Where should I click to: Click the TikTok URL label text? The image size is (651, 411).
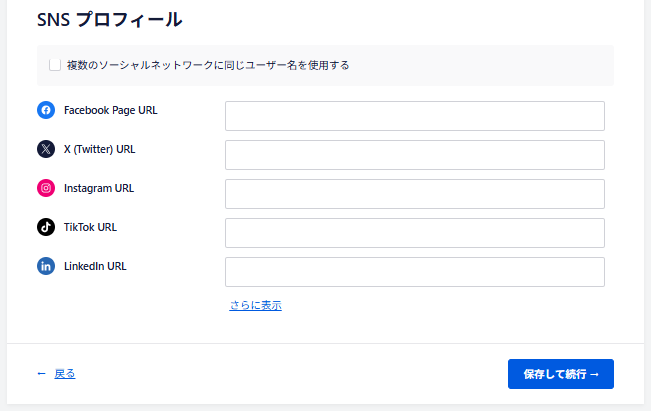click(90, 227)
